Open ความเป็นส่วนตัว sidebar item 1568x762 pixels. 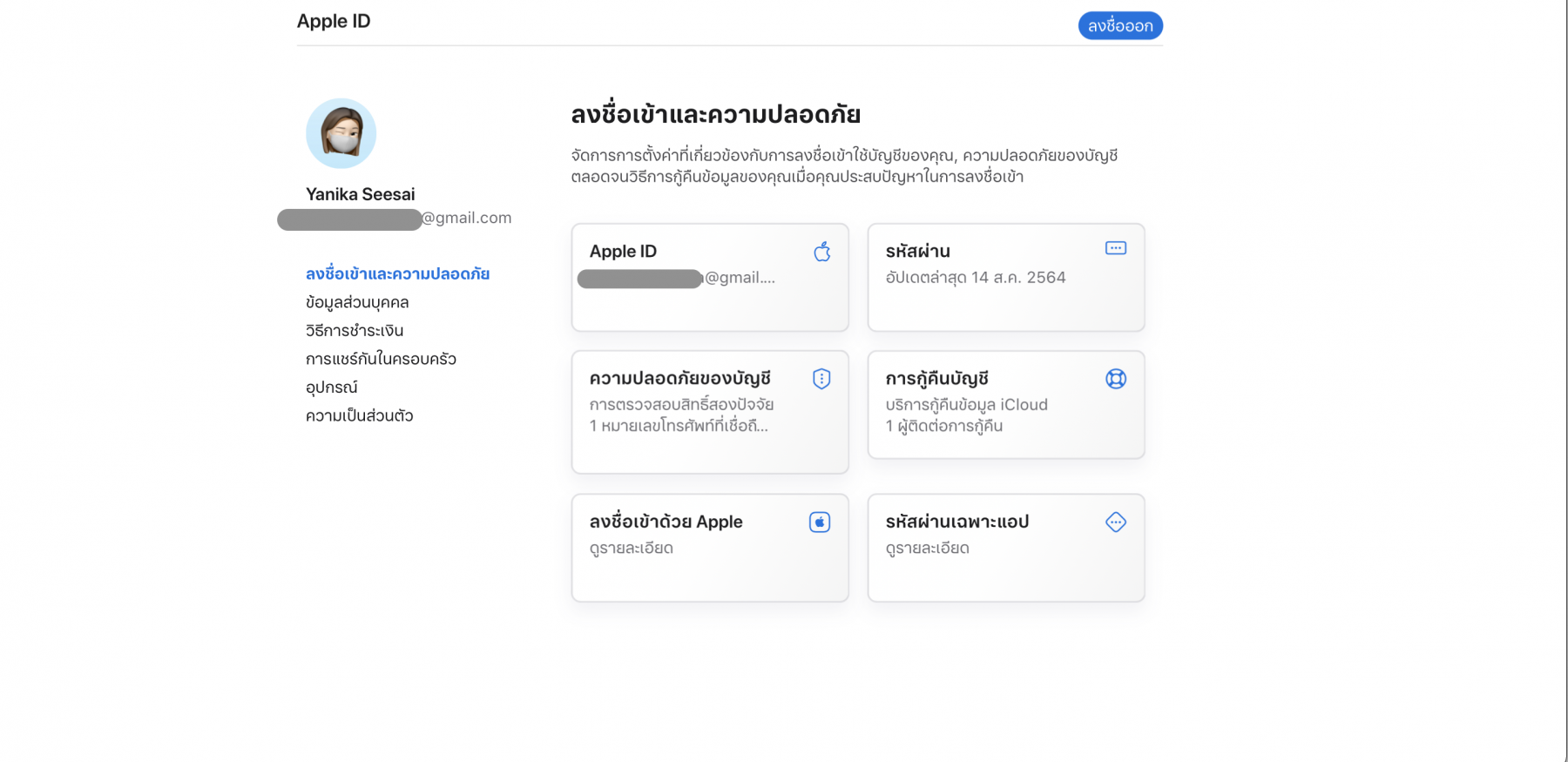point(359,415)
